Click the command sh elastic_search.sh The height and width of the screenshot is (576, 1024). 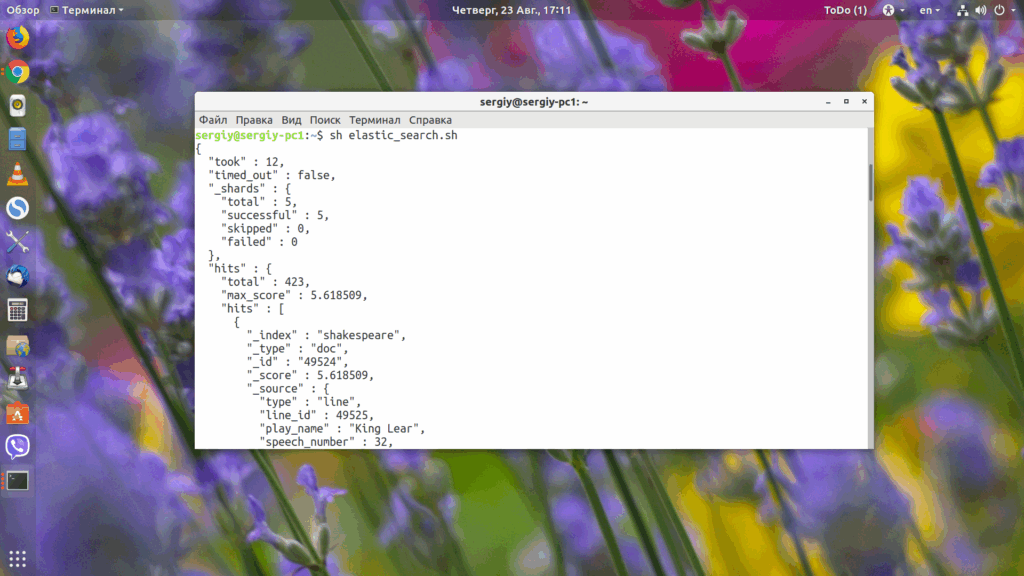[x=393, y=135]
